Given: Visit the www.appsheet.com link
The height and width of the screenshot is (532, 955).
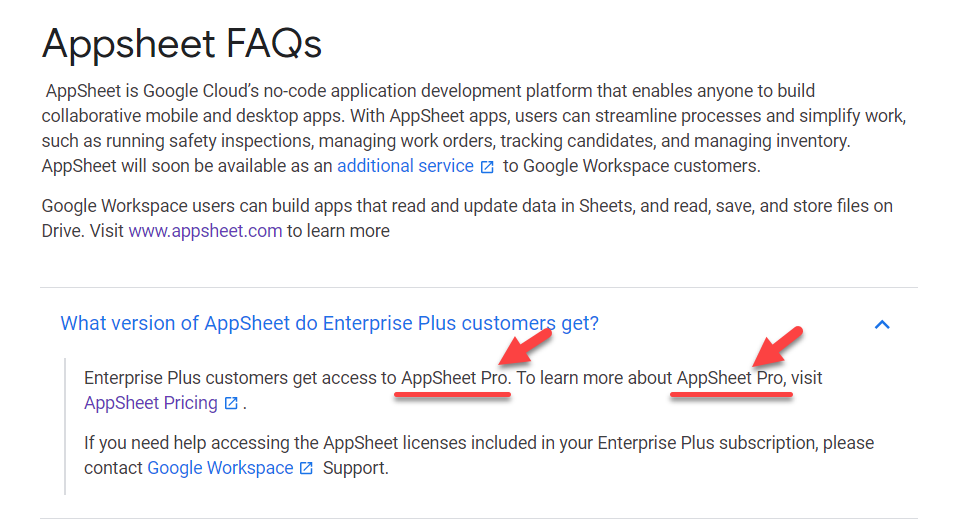Looking at the screenshot, I should [x=205, y=231].
